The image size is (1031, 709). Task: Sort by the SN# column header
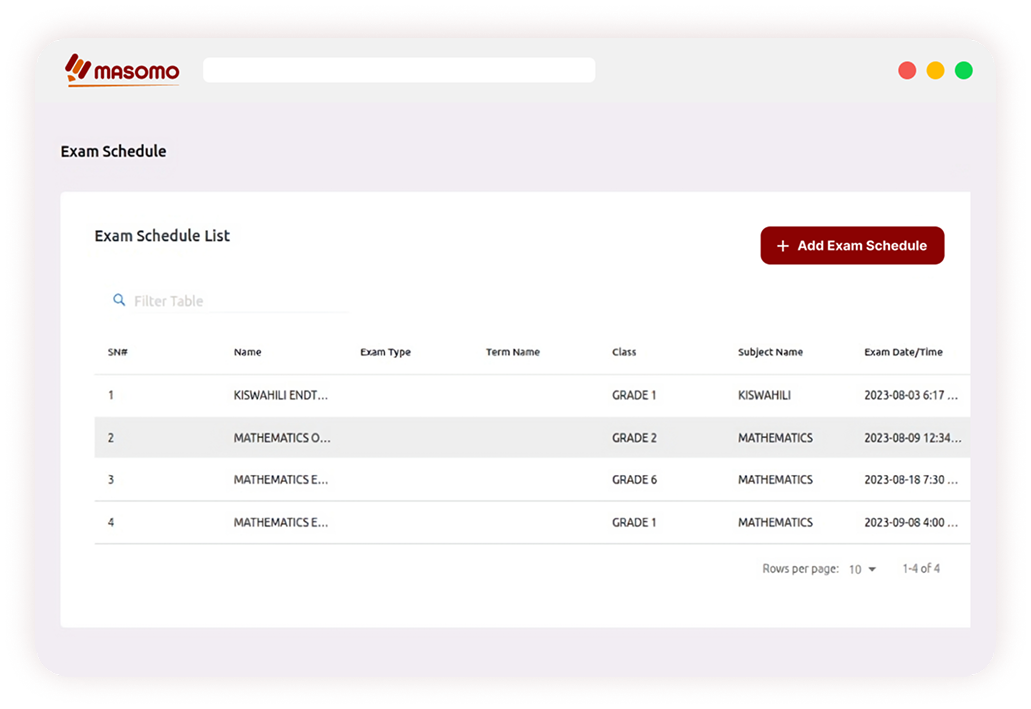[x=118, y=352]
